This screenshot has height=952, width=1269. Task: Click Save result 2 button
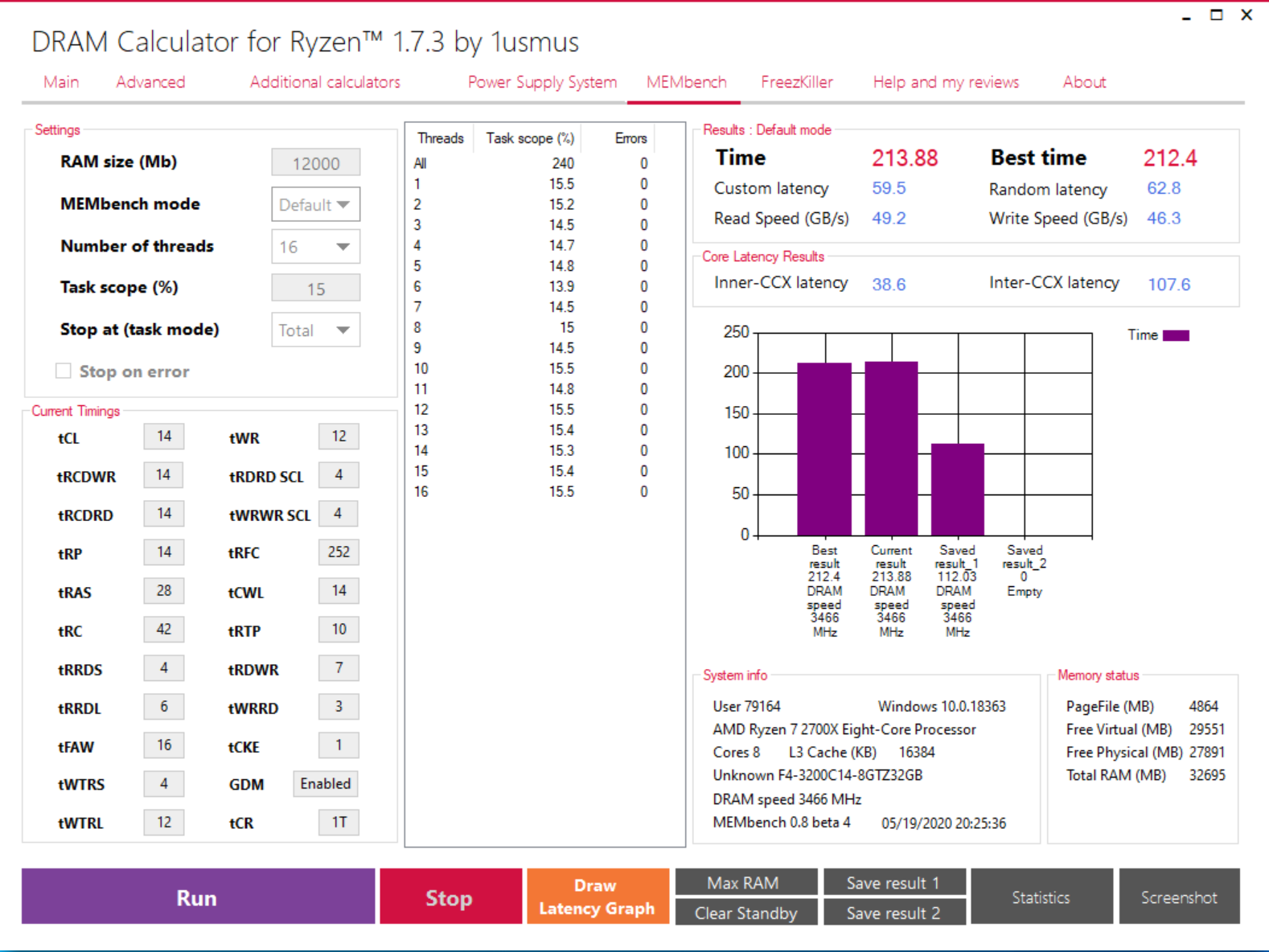[x=894, y=913]
